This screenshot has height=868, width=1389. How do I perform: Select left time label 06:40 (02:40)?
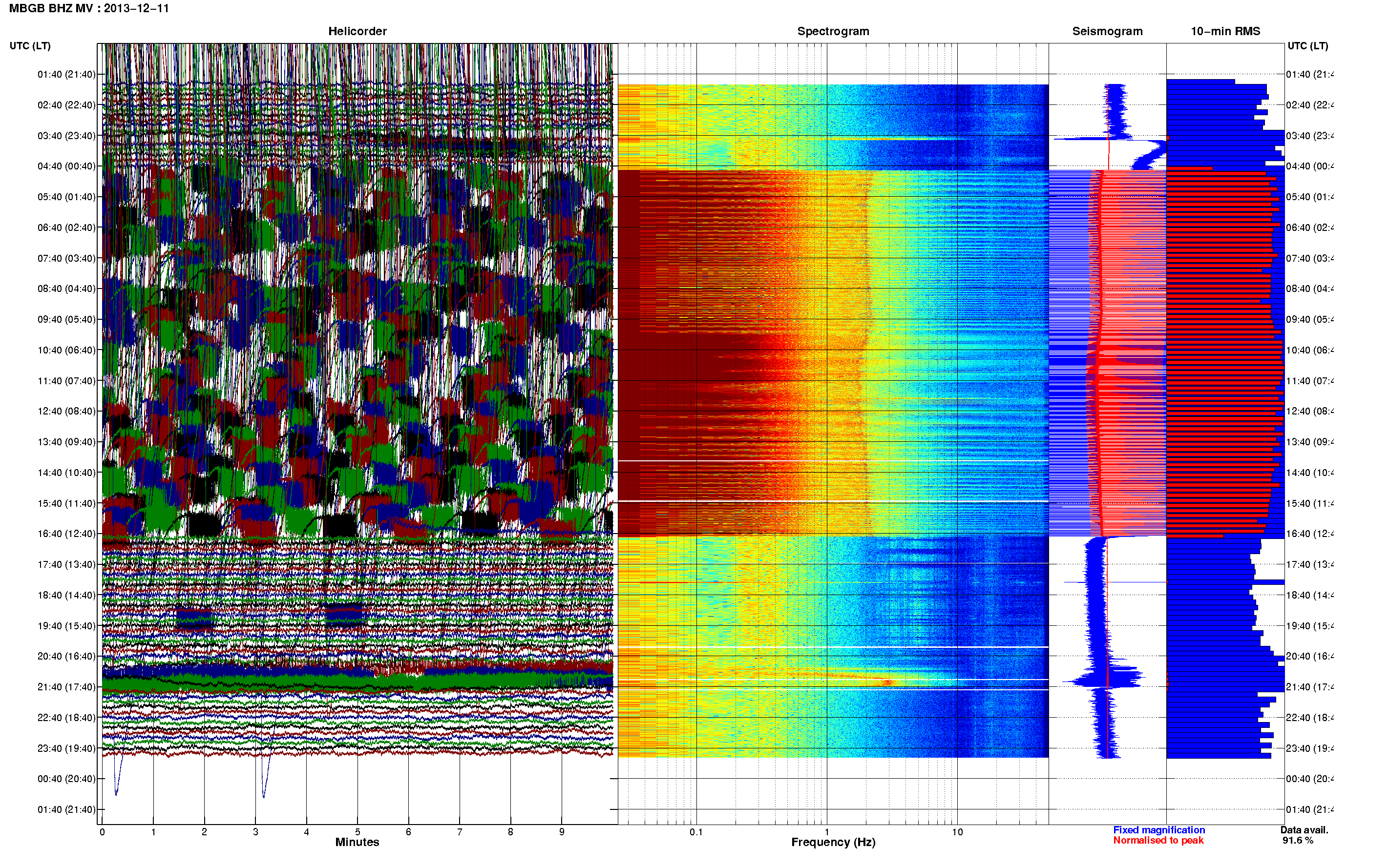[66, 227]
